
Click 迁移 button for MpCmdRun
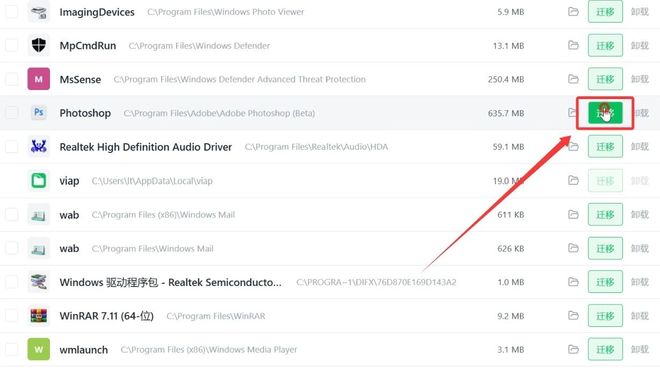point(605,45)
